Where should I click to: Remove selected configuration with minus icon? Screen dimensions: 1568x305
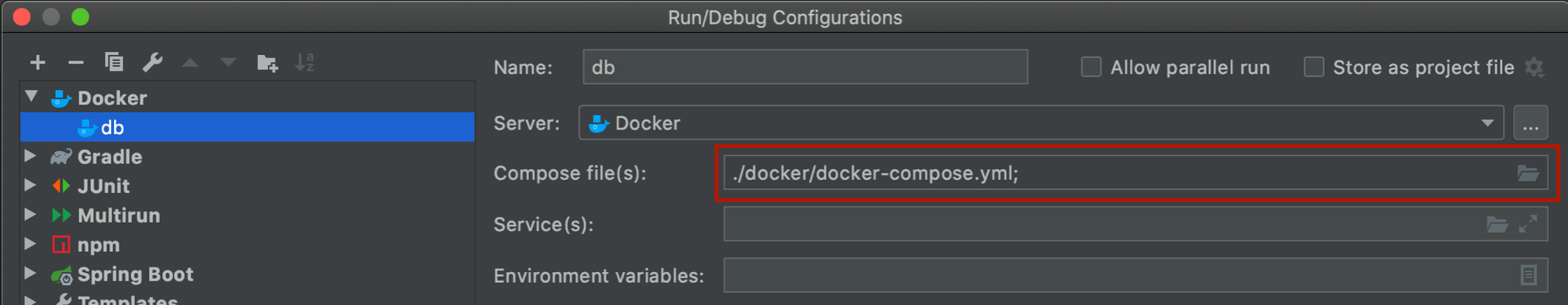[x=76, y=62]
